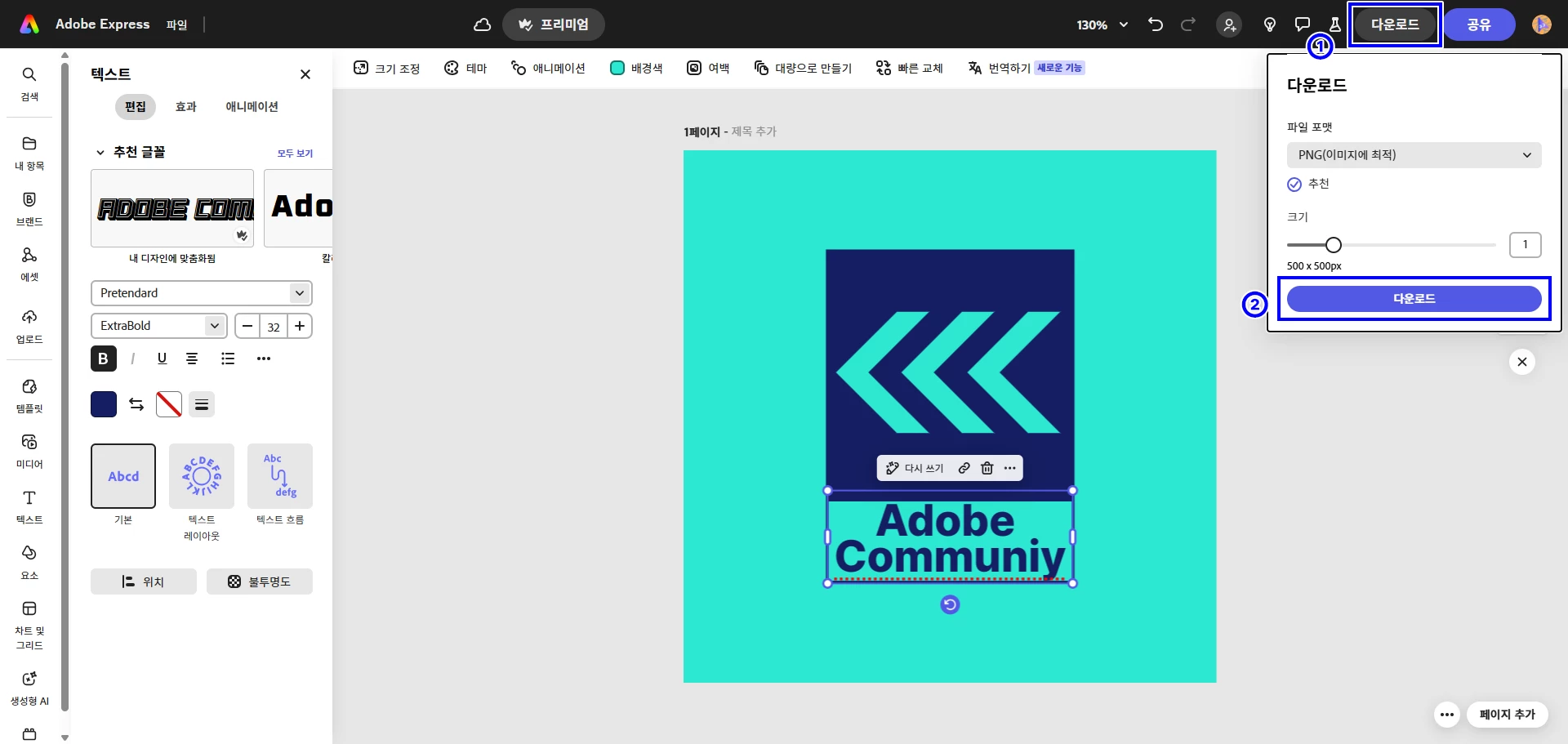Select the 텍스트 흐름 option
This screenshot has width=1568, height=744.
(280, 476)
